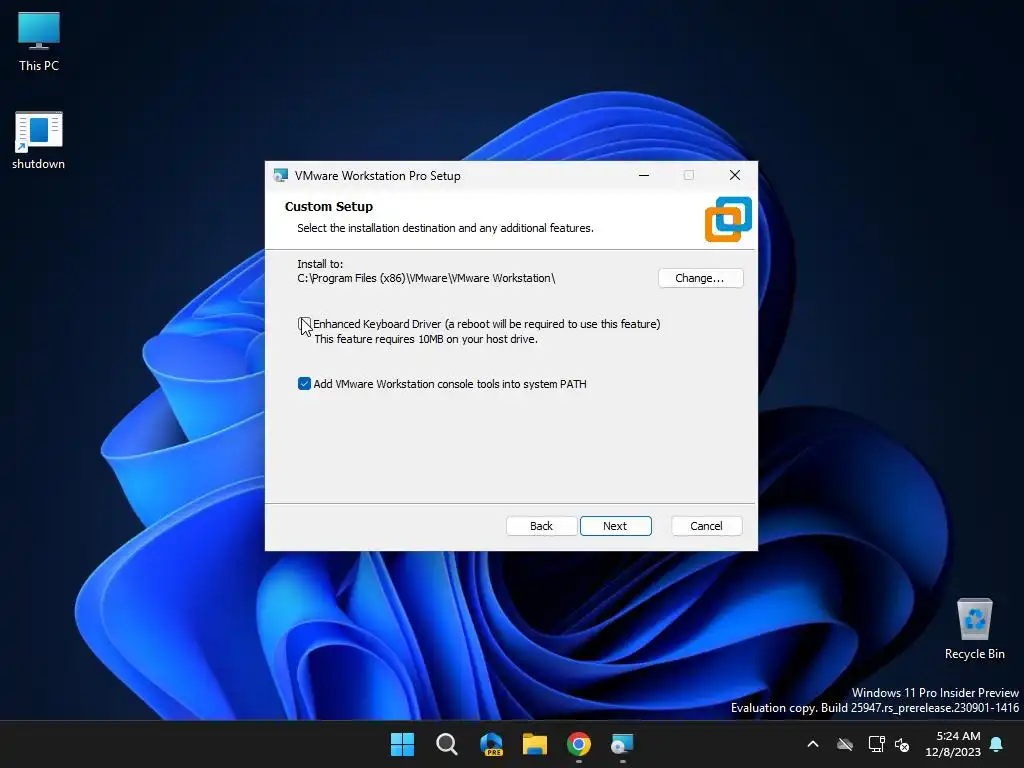Click the VMware installer taskbar icon
The height and width of the screenshot is (768, 1024).
tap(622, 744)
